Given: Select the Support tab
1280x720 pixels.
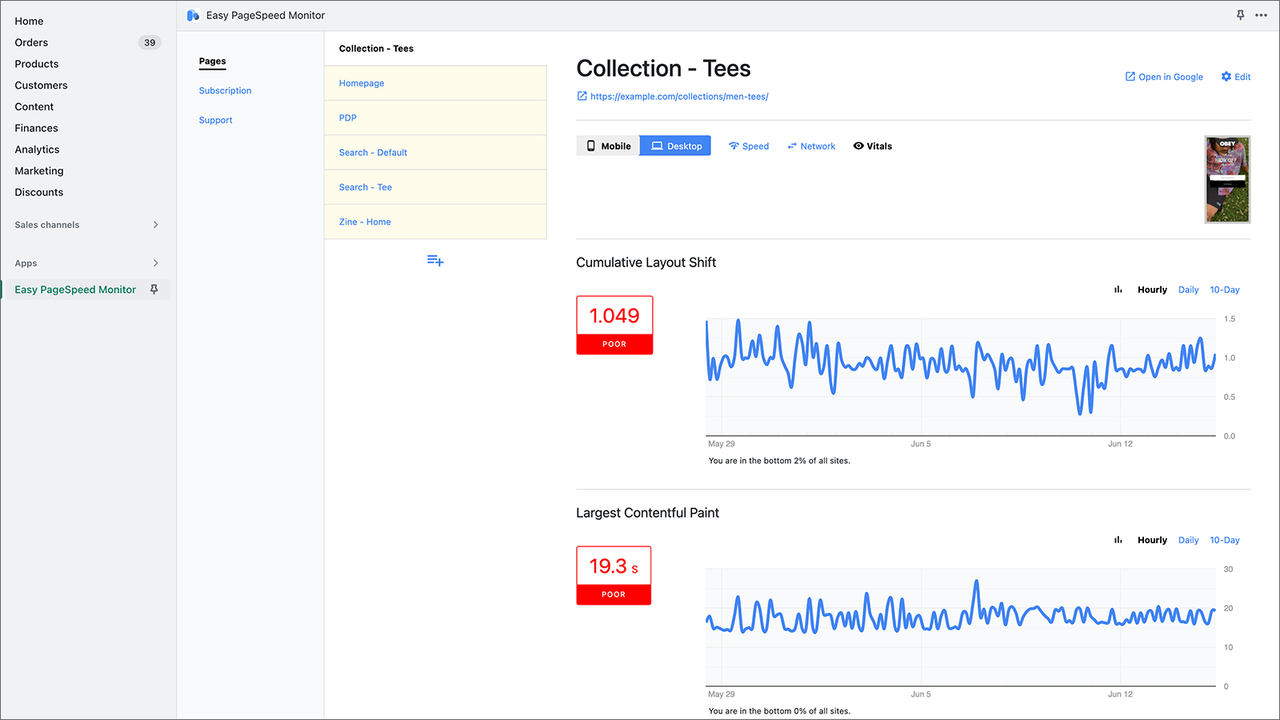Looking at the screenshot, I should point(215,119).
